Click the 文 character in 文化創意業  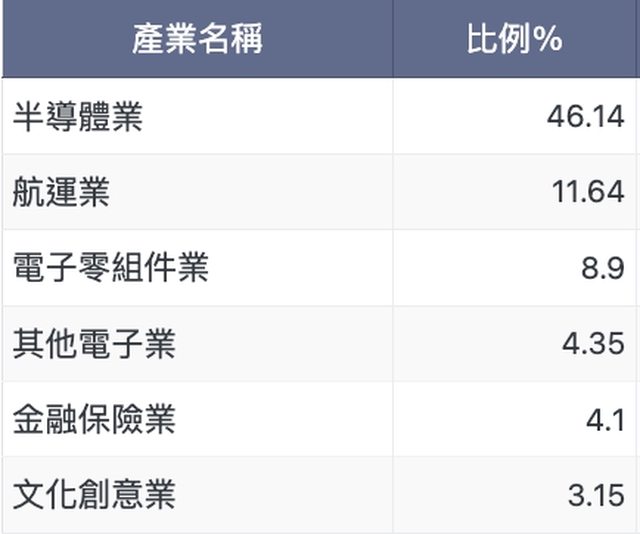point(29,494)
